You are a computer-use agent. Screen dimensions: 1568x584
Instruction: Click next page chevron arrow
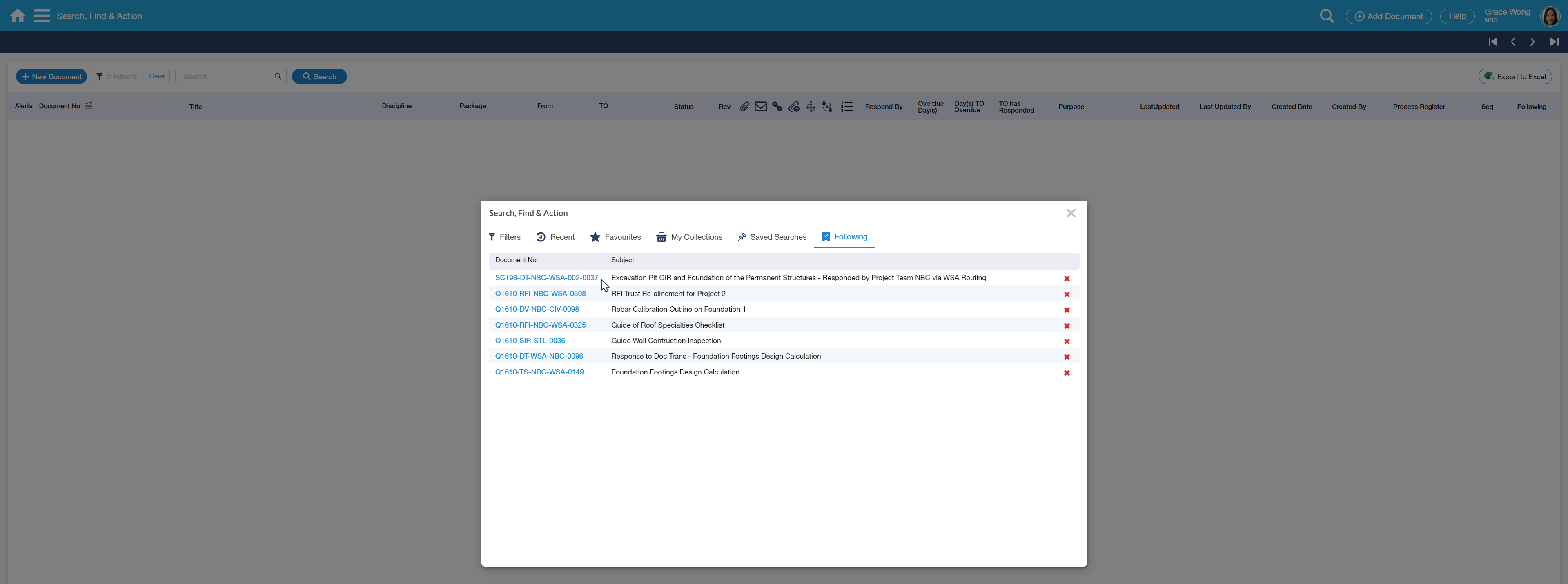[1532, 42]
